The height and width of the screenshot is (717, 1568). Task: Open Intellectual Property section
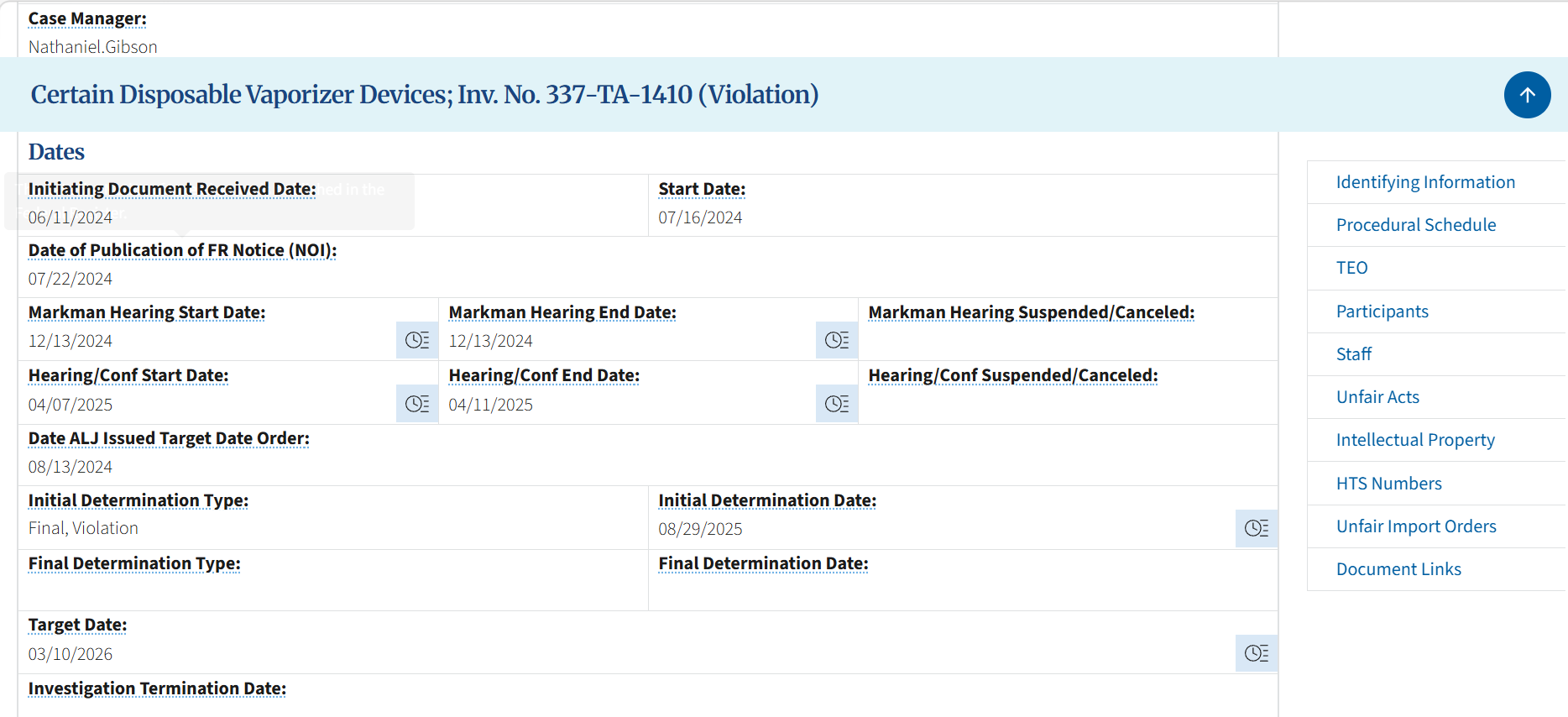pos(1415,440)
